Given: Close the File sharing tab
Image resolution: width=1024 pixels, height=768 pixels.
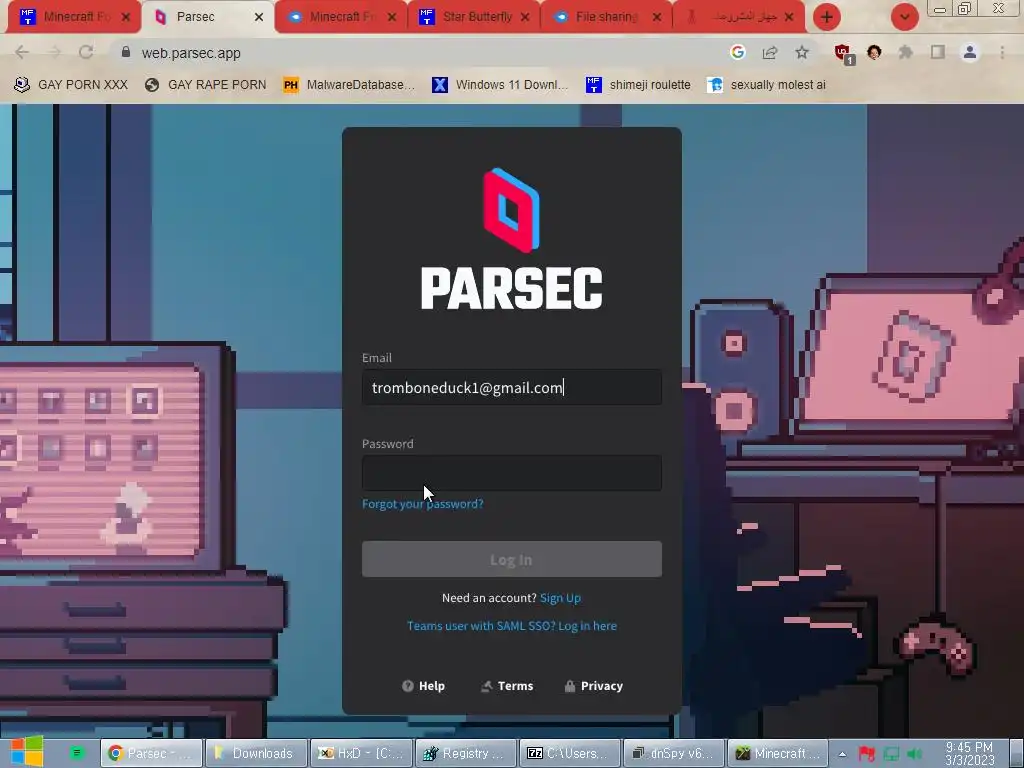Looking at the screenshot, I should click(x=657, y=17).
